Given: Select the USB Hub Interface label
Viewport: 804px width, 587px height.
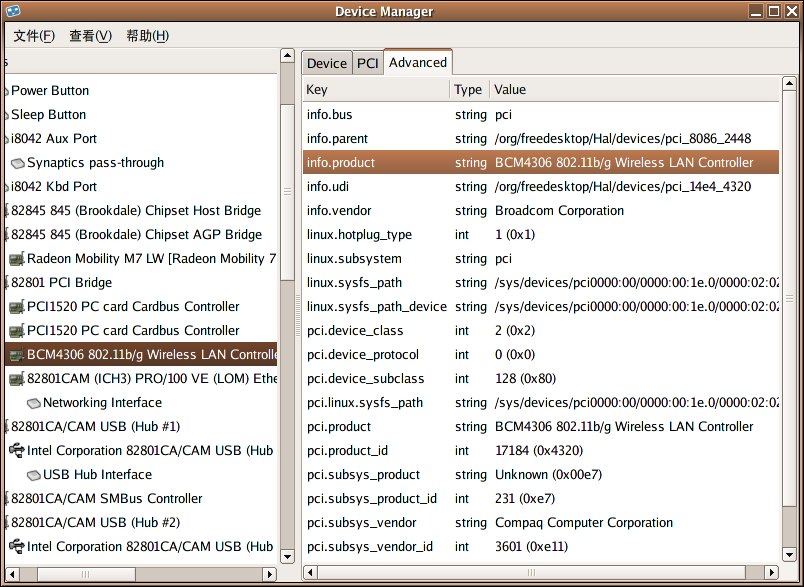Looking at the screenshot, I should [x=97, y=475].
